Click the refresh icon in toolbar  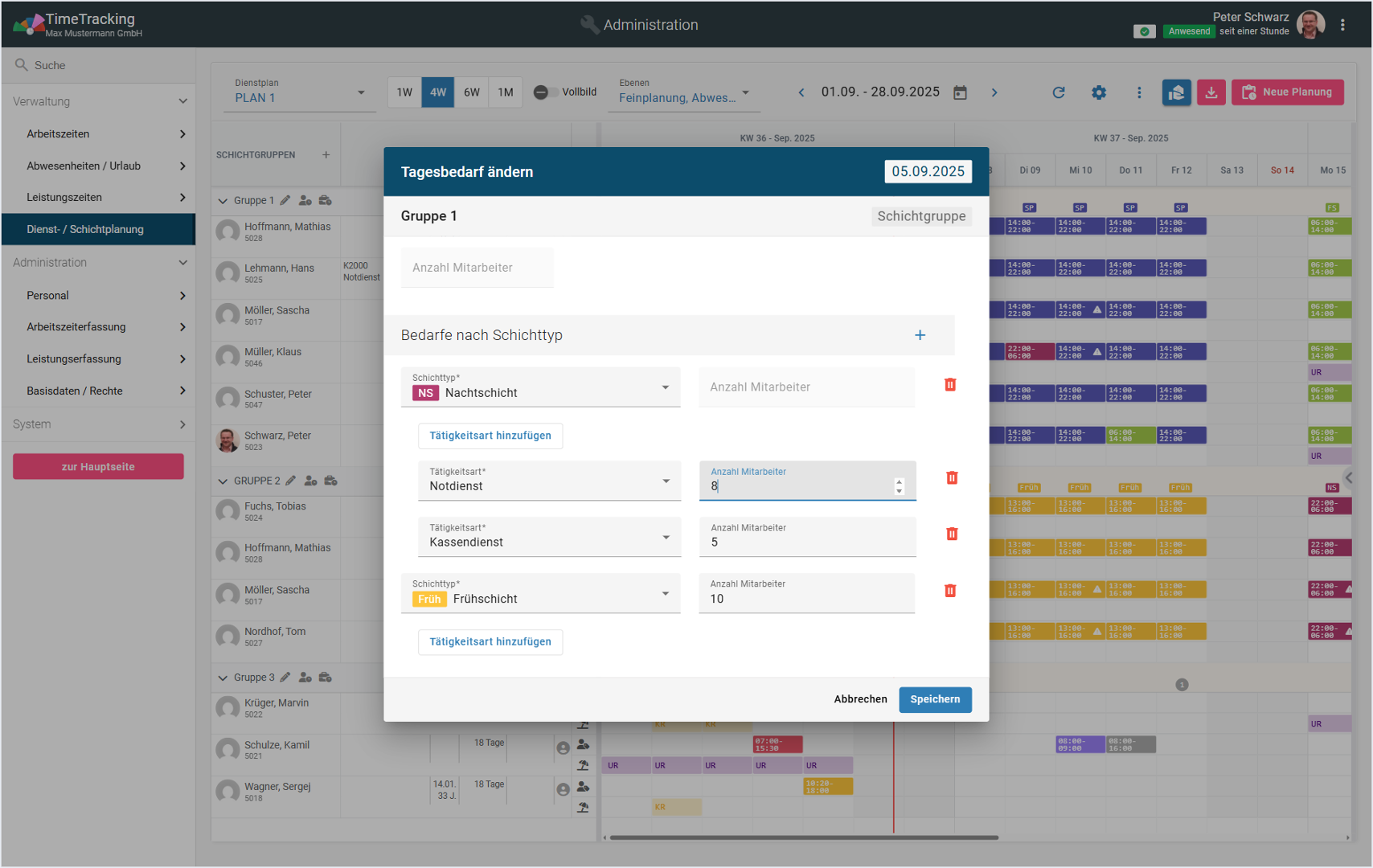tap(1059, 92)
